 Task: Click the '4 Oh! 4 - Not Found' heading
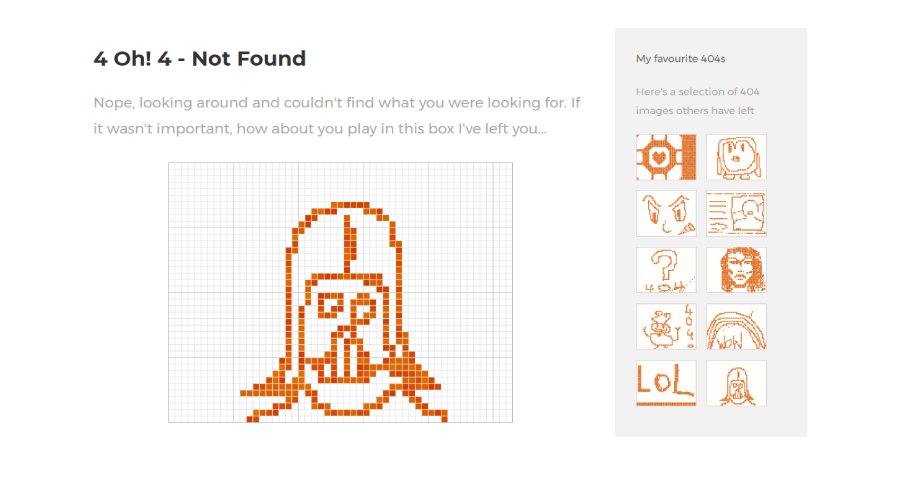point(200,59)
